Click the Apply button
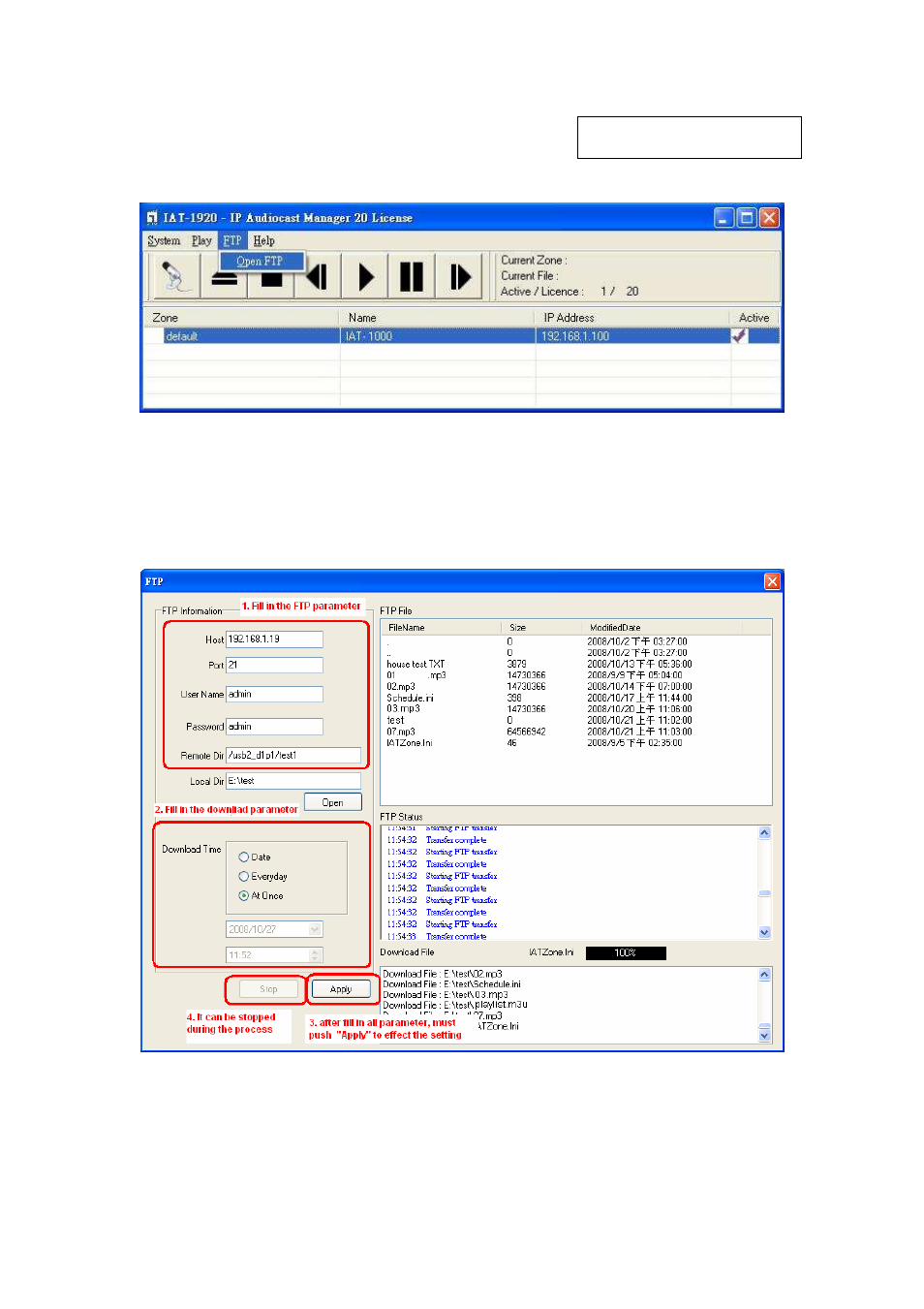The image size is (924, 1309). [341, 989]
